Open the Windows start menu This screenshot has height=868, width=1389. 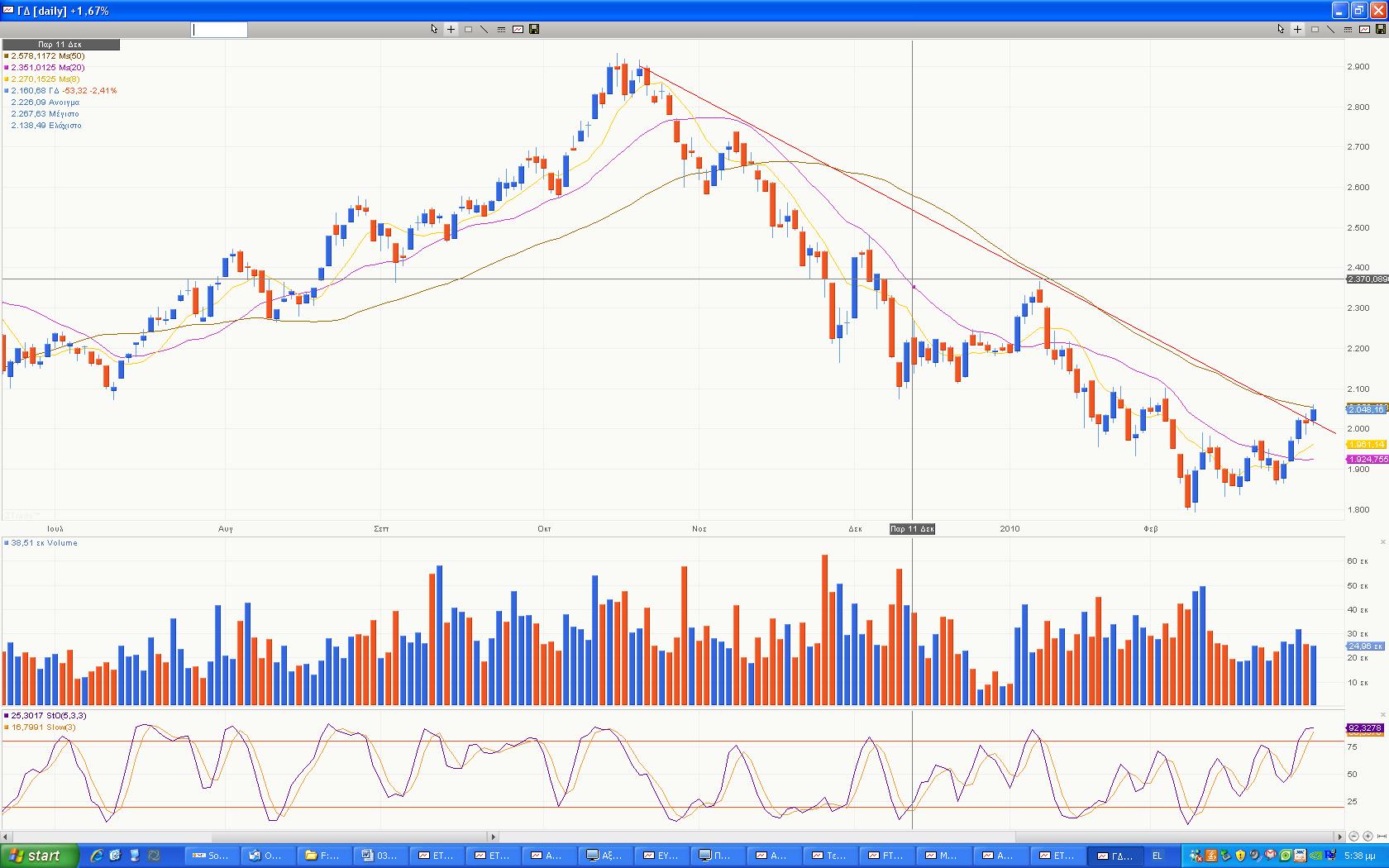tap(40, 856)
